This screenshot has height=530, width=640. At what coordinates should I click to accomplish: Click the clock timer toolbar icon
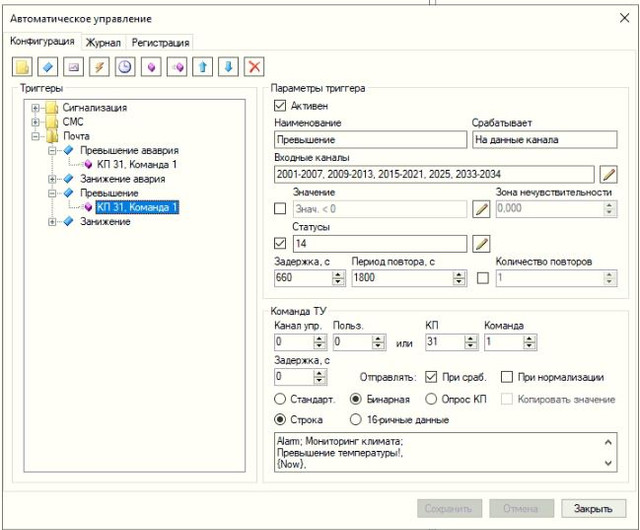[x=125, y=67]
